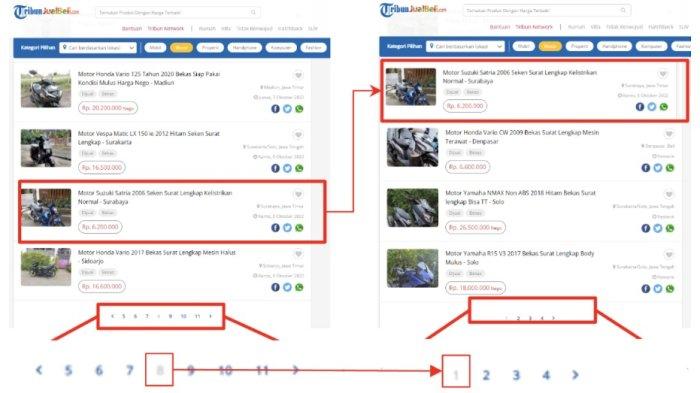This screenshot has width=700, height=393.
Task: Select yellow Motor category pill in left screenshot
Action: click(181, 47)
